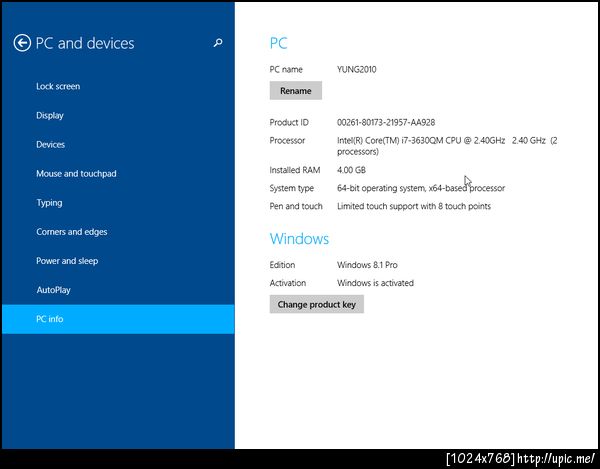Click the Change product key button
Viewport: 600px width, 469px height.
tap(316, 304)
